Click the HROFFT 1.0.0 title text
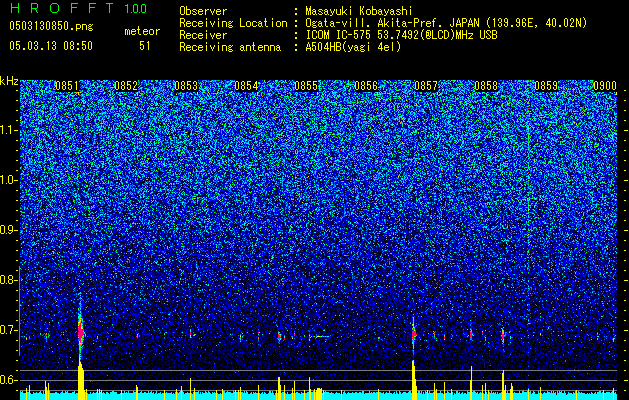The height and width of the screenshot is (400, 629). [78, 8]
